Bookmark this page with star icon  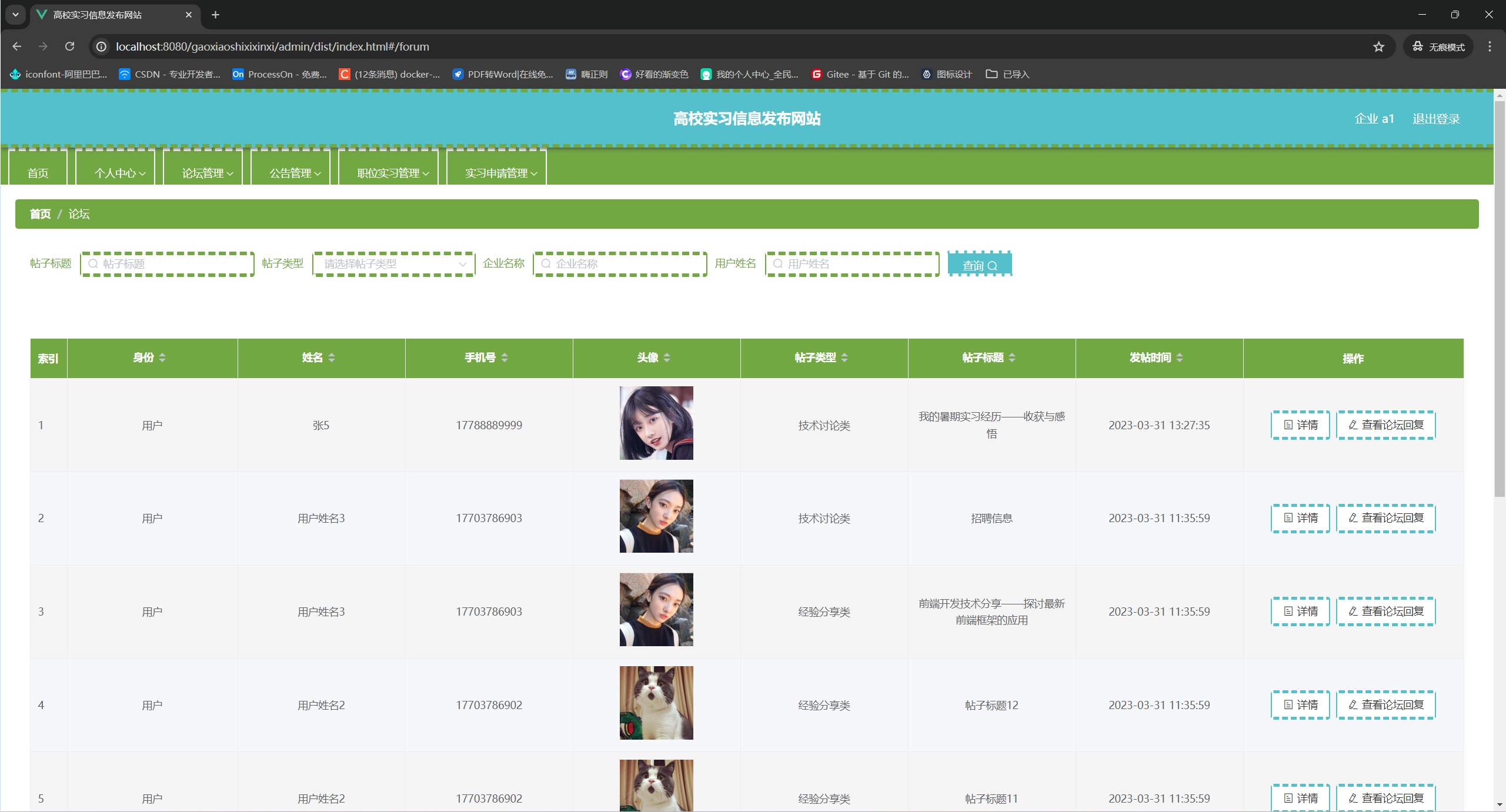point(1378,46)
